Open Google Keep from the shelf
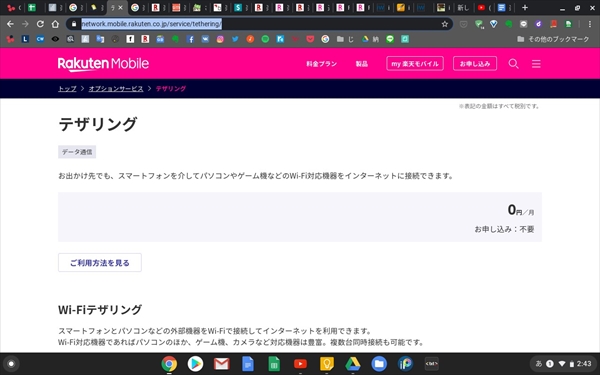 (x=326, y=364)
